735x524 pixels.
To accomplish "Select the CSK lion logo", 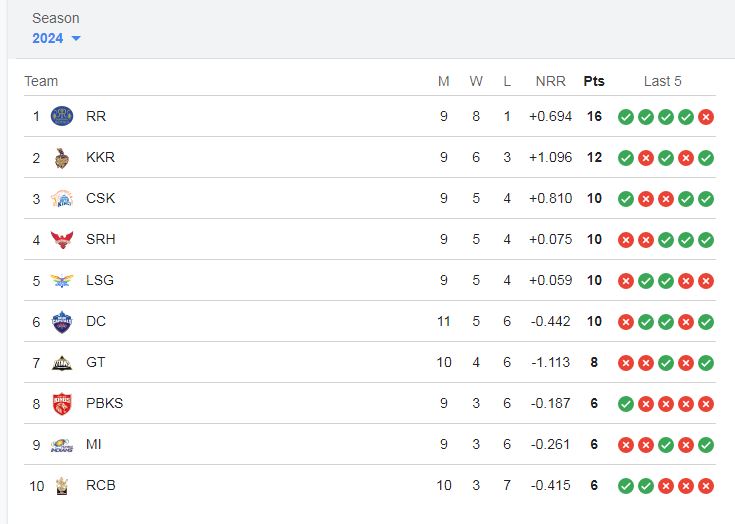I will [x=62, y=198].
